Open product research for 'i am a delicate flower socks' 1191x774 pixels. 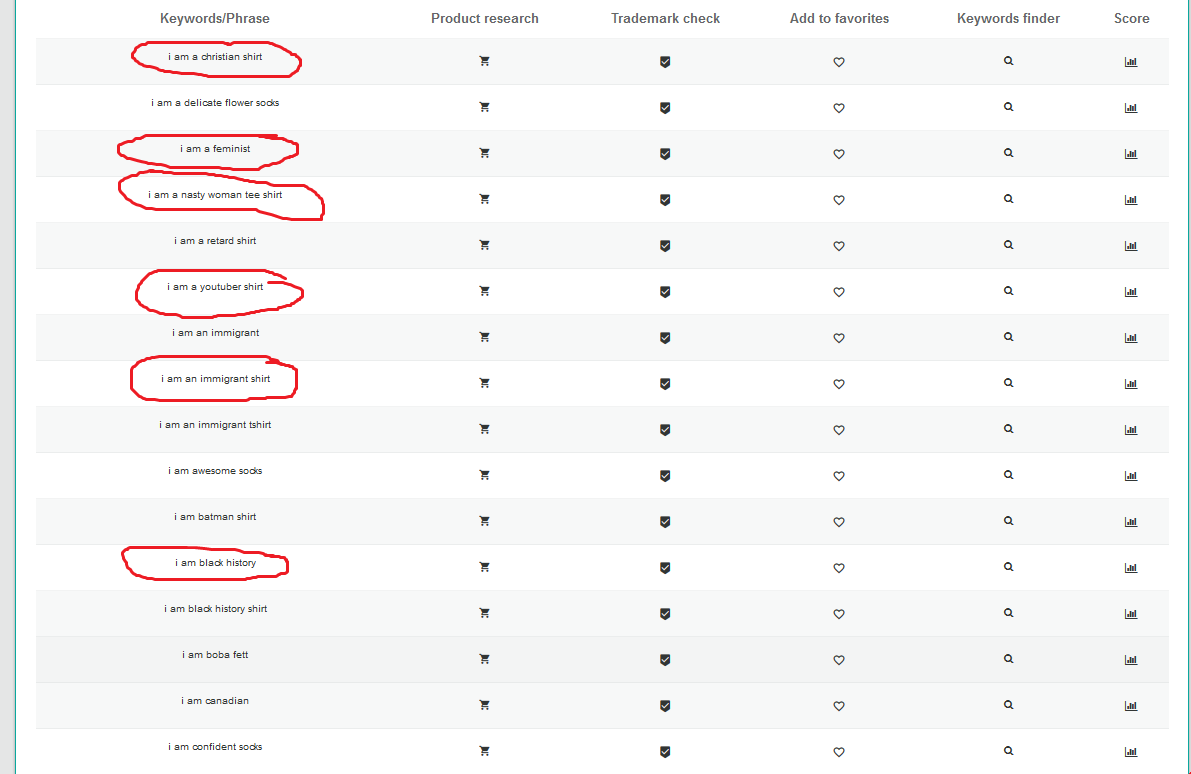pyautogui.click(x=485, y=107)
